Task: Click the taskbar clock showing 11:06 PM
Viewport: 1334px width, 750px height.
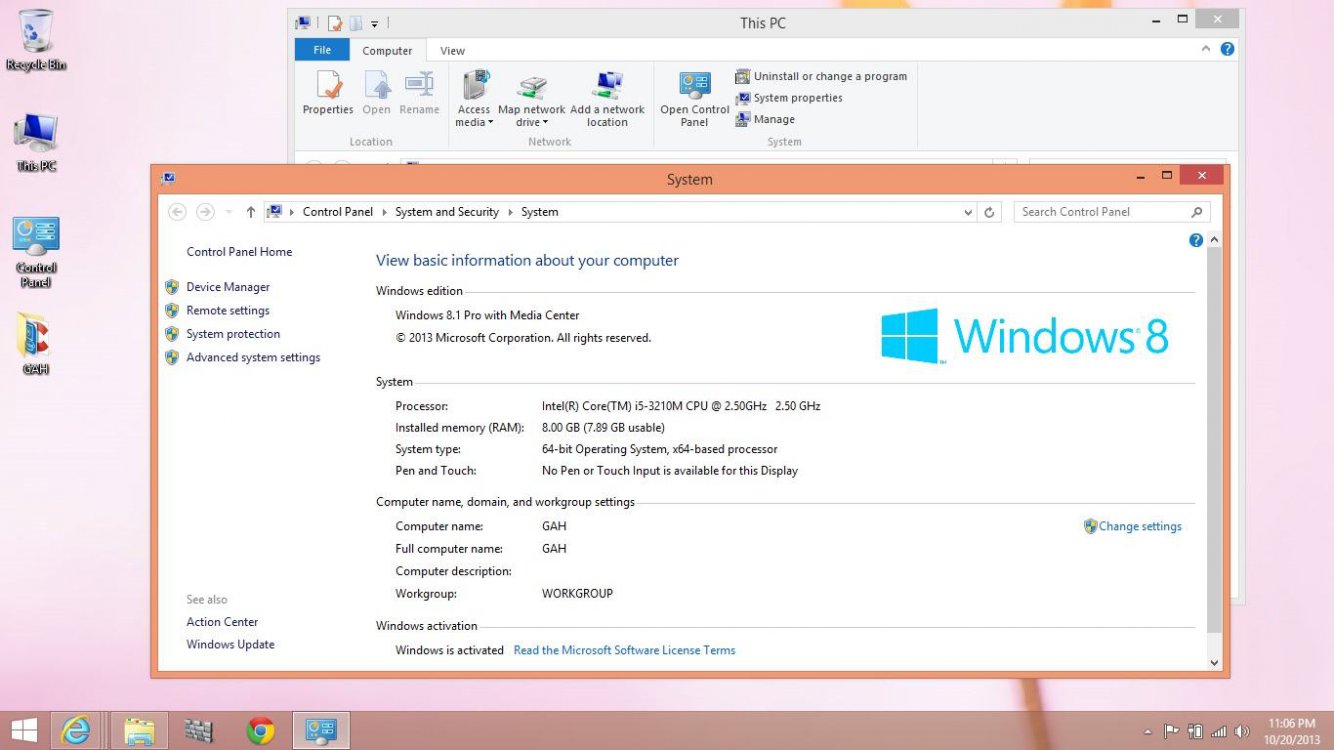Action: pos(1291,731)
